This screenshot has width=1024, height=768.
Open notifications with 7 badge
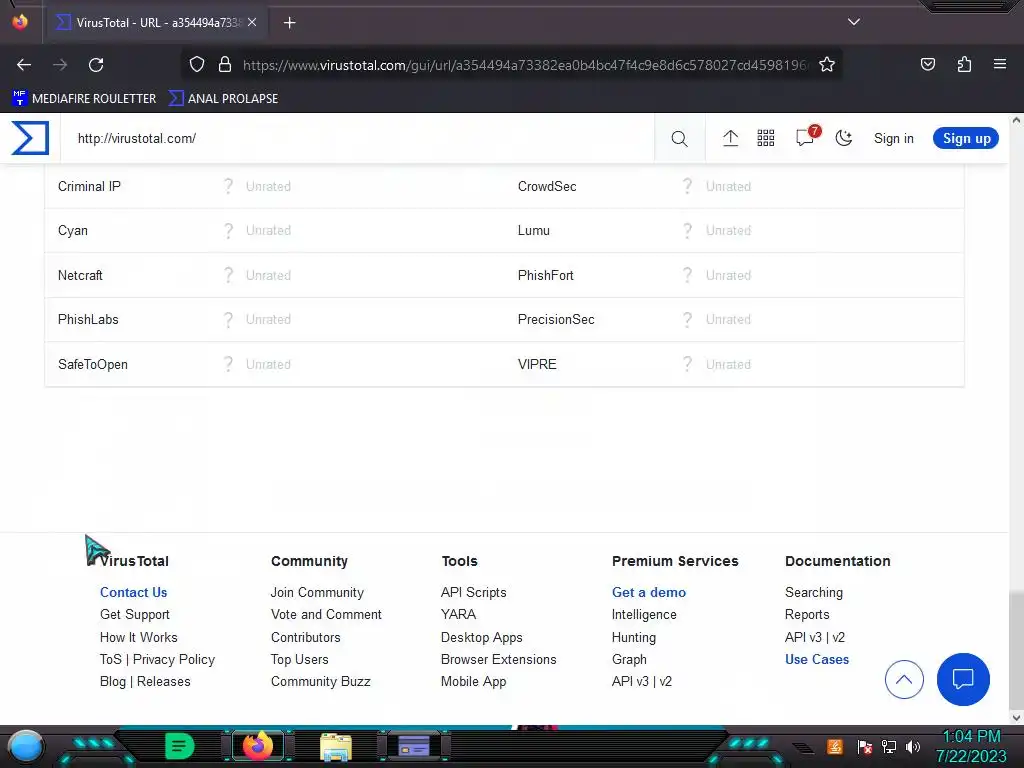pyautogui.click(x=807, y=136)
